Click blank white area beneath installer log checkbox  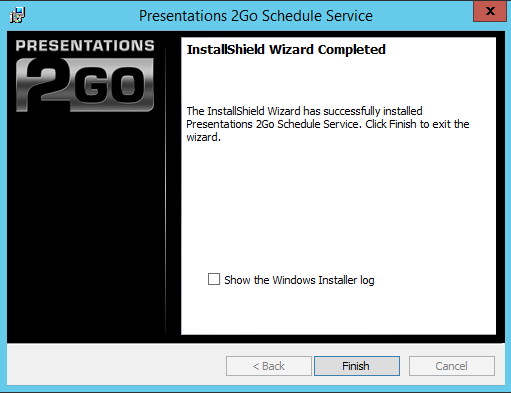click(338, 312)
